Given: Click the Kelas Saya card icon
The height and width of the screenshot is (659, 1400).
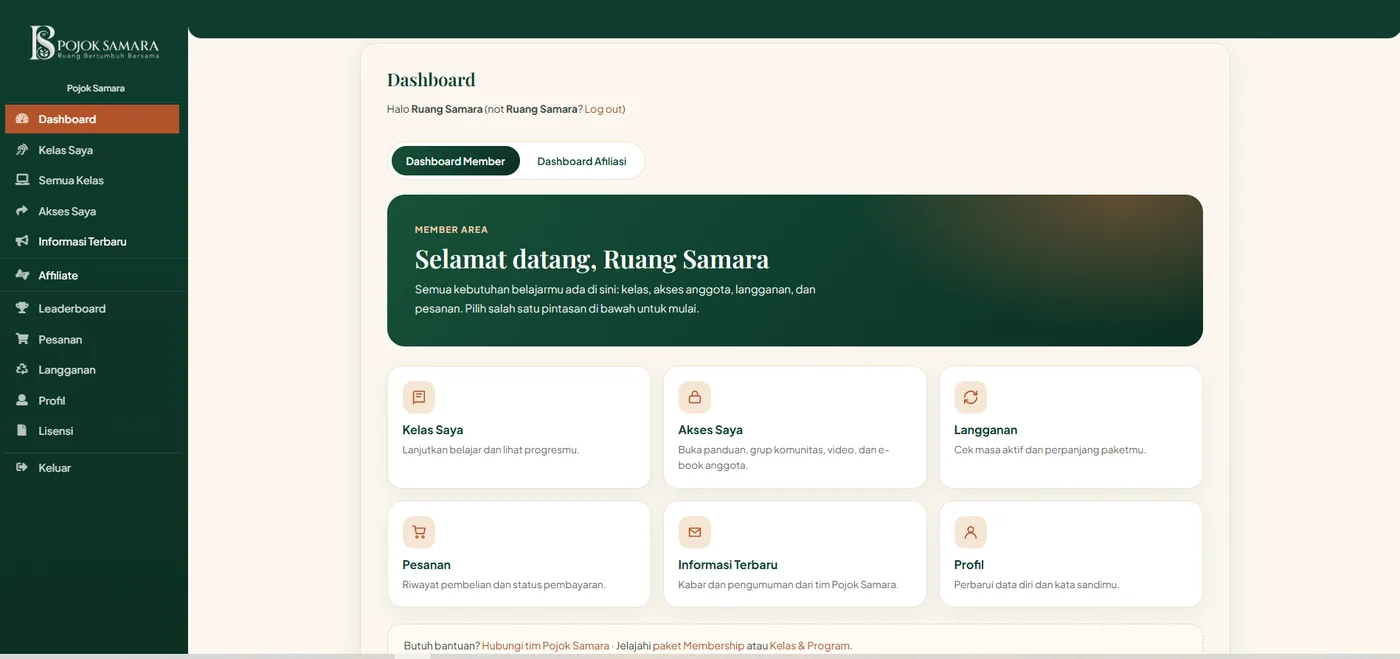Looking at the screenshot, I should [x=419, y=397].
